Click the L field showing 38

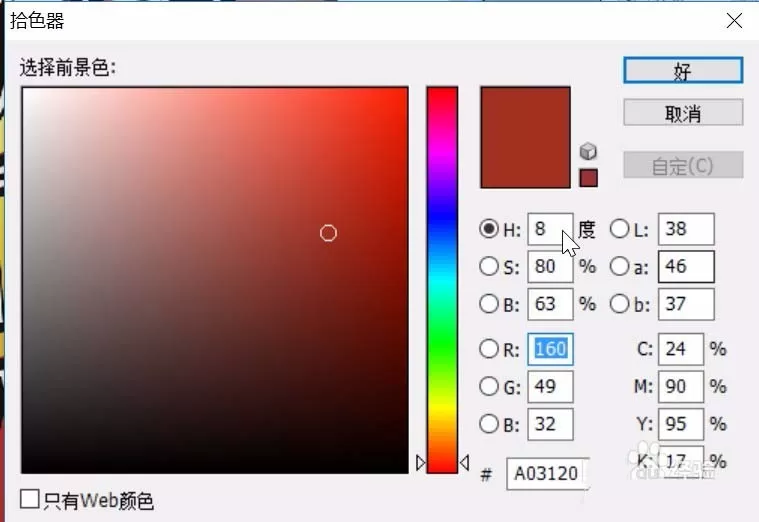click(x=686, y=229)
